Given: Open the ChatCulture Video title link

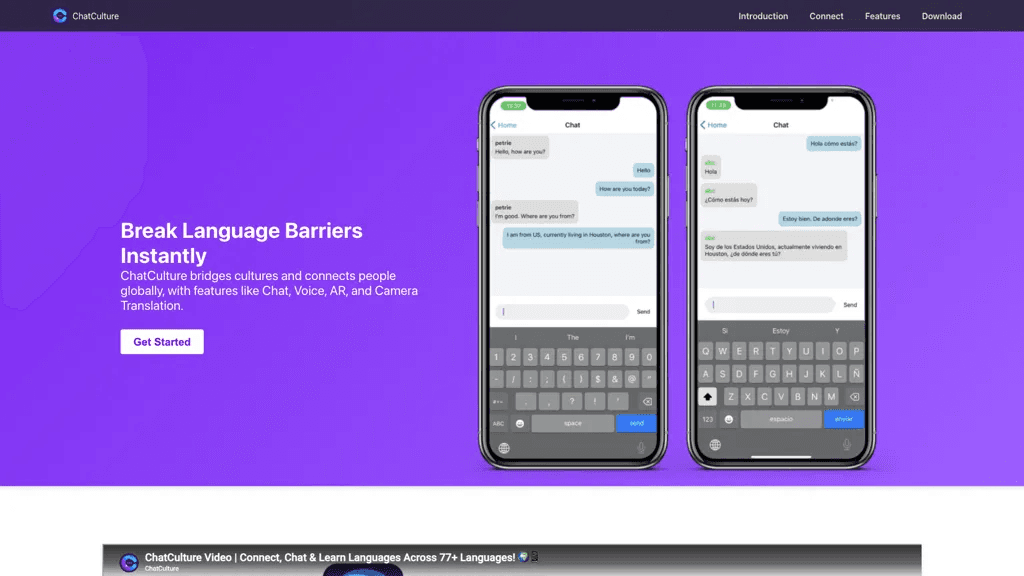Looking at the screenshot, I should point(330,557).
